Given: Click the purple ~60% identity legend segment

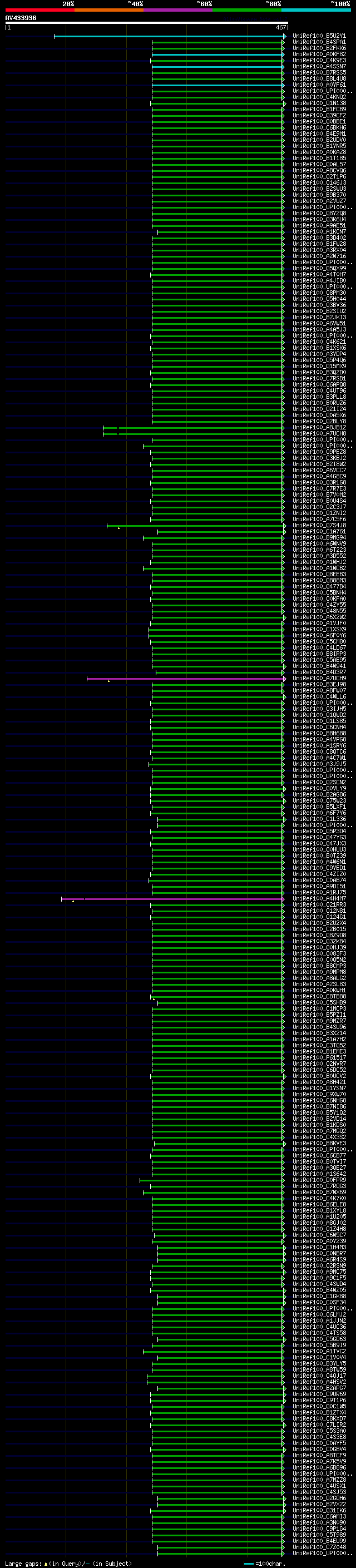Looking at the screenshot, I should click(x=179, y=10).
